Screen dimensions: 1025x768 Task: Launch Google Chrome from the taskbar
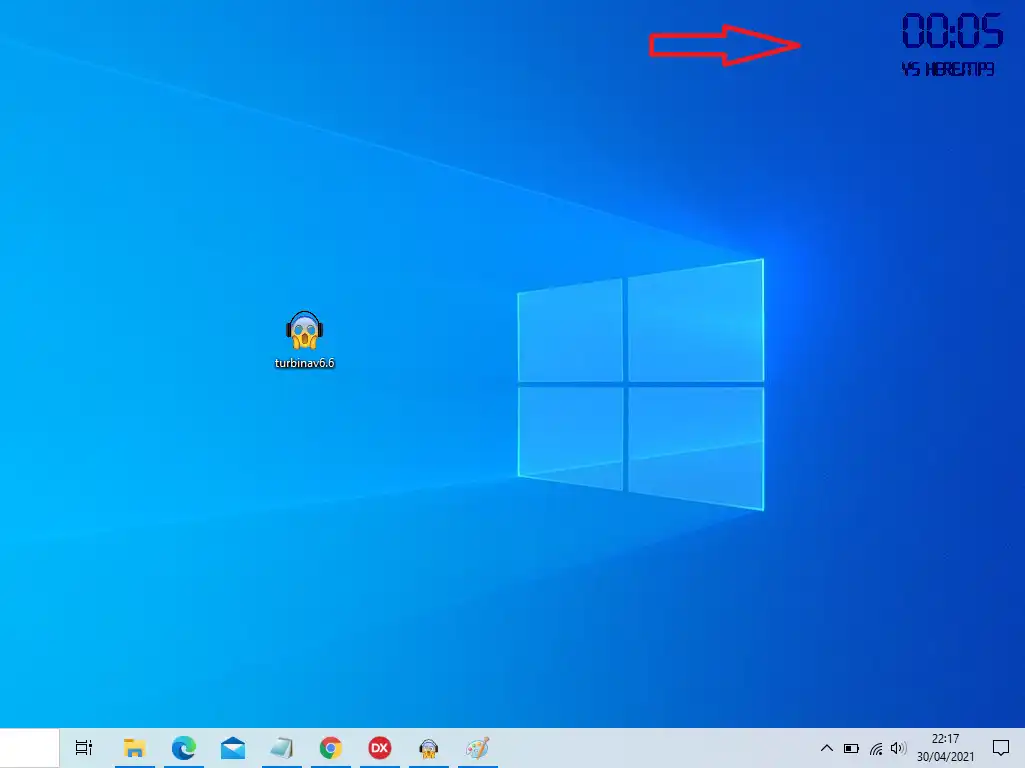tap(331, 748)
